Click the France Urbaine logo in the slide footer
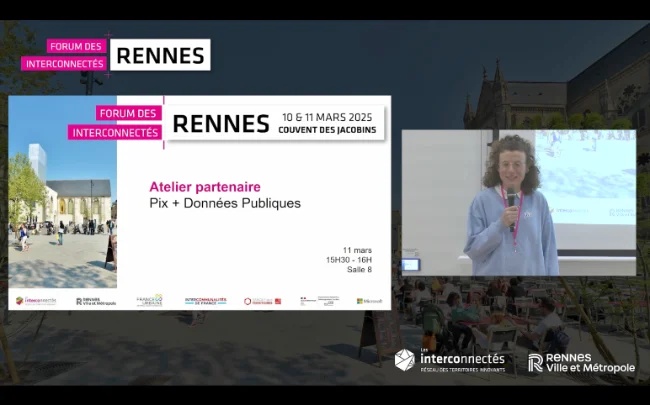Screen dimensions: 650x405 point(150,301)
